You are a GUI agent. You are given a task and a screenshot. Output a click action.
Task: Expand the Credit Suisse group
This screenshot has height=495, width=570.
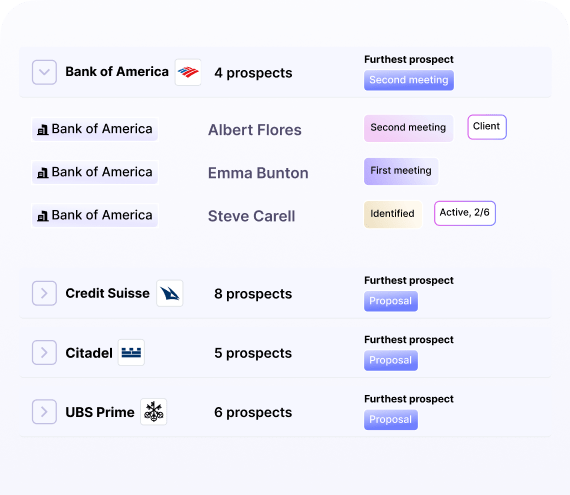(44, 293)
